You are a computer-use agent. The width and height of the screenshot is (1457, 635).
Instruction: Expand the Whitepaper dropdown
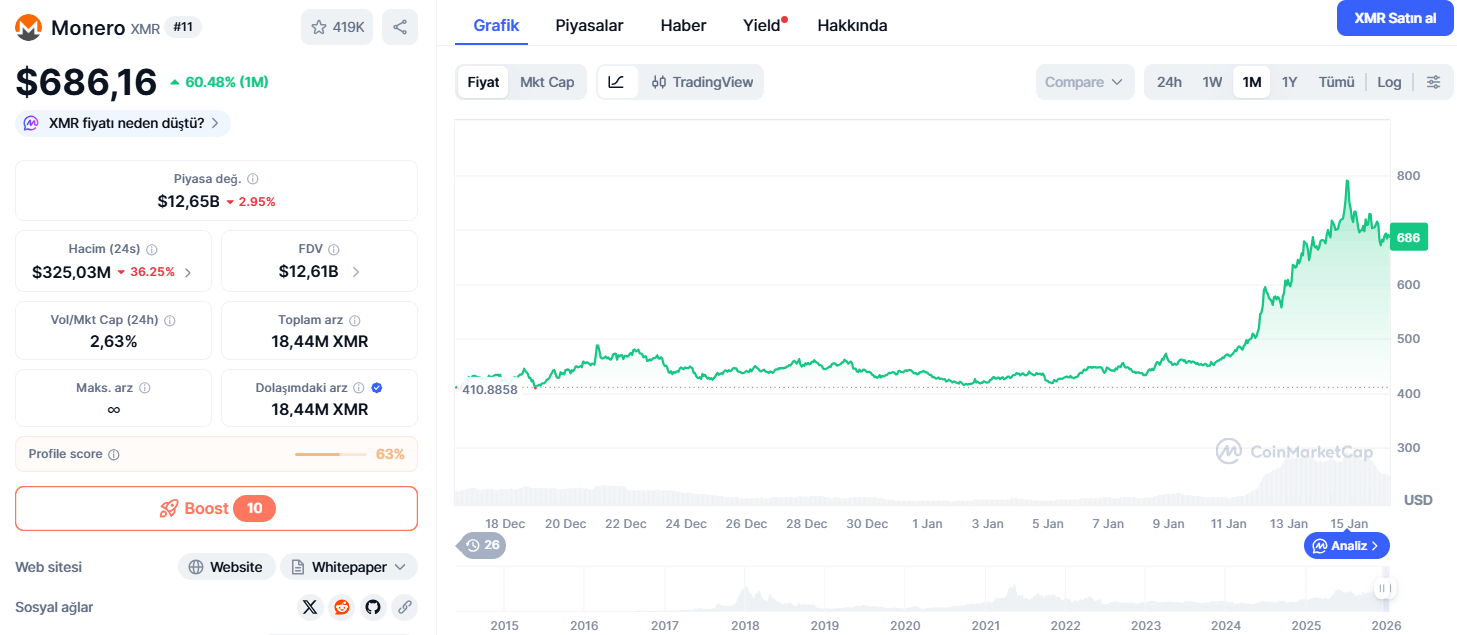[349, 567]
